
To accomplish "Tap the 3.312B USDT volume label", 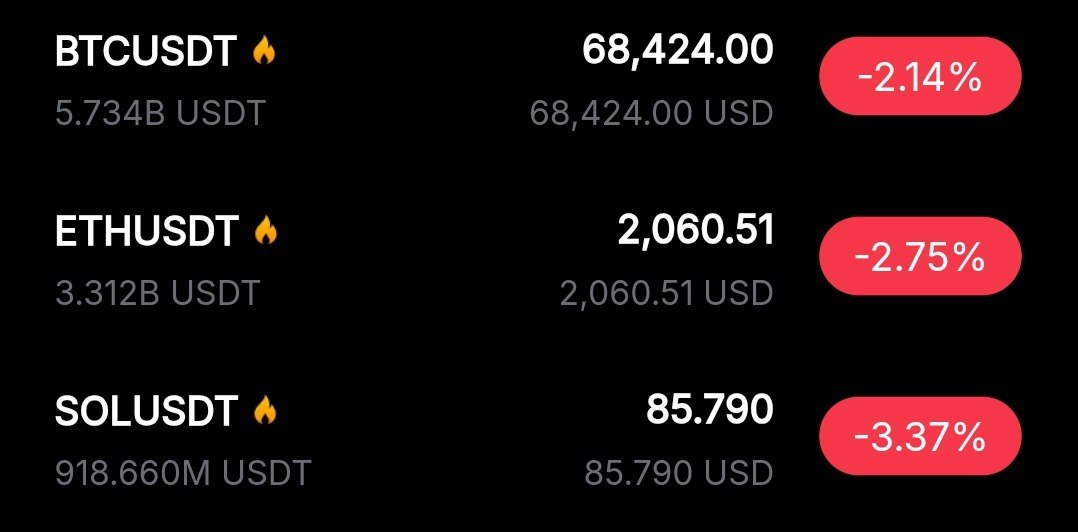I will (x=157, y=293).
